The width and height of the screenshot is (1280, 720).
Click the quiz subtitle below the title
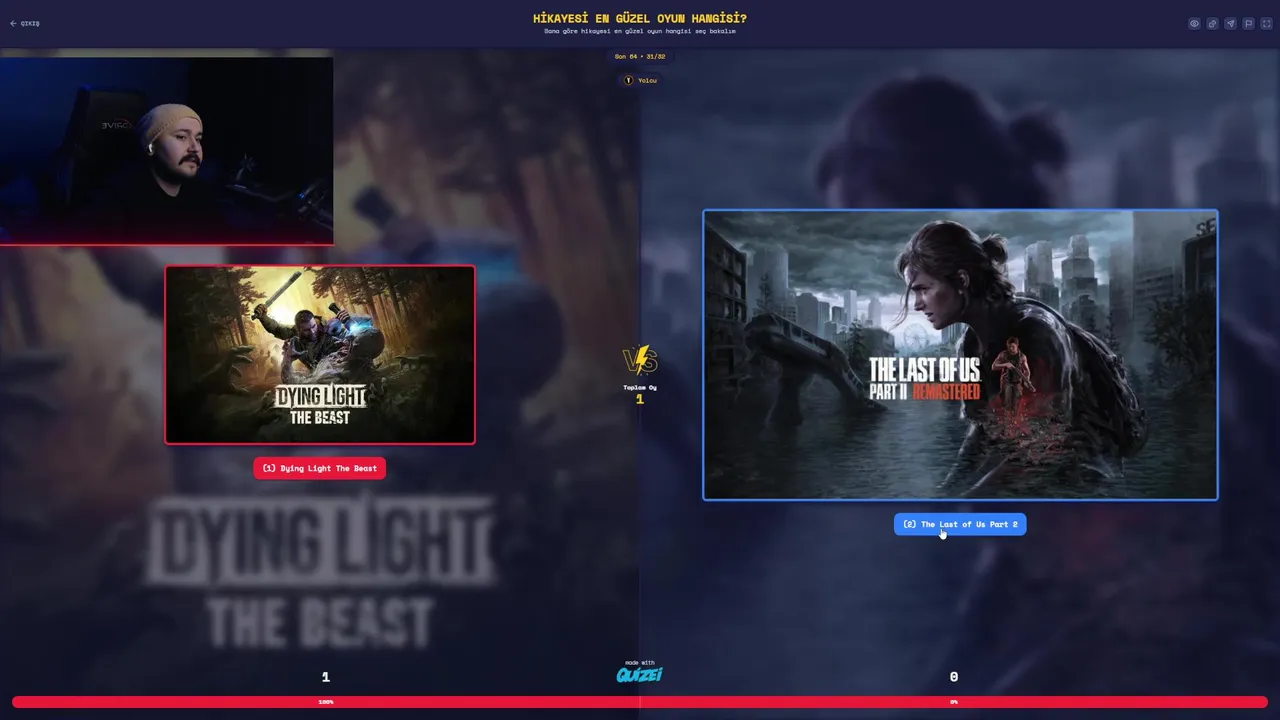coord(640,31)
